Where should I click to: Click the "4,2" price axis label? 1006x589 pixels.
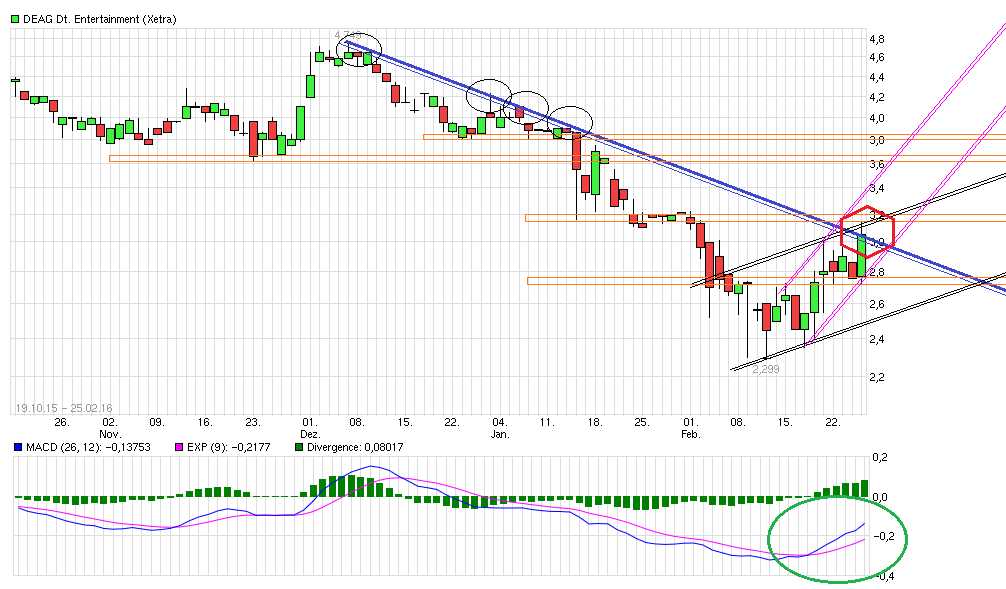click(877, 98)
